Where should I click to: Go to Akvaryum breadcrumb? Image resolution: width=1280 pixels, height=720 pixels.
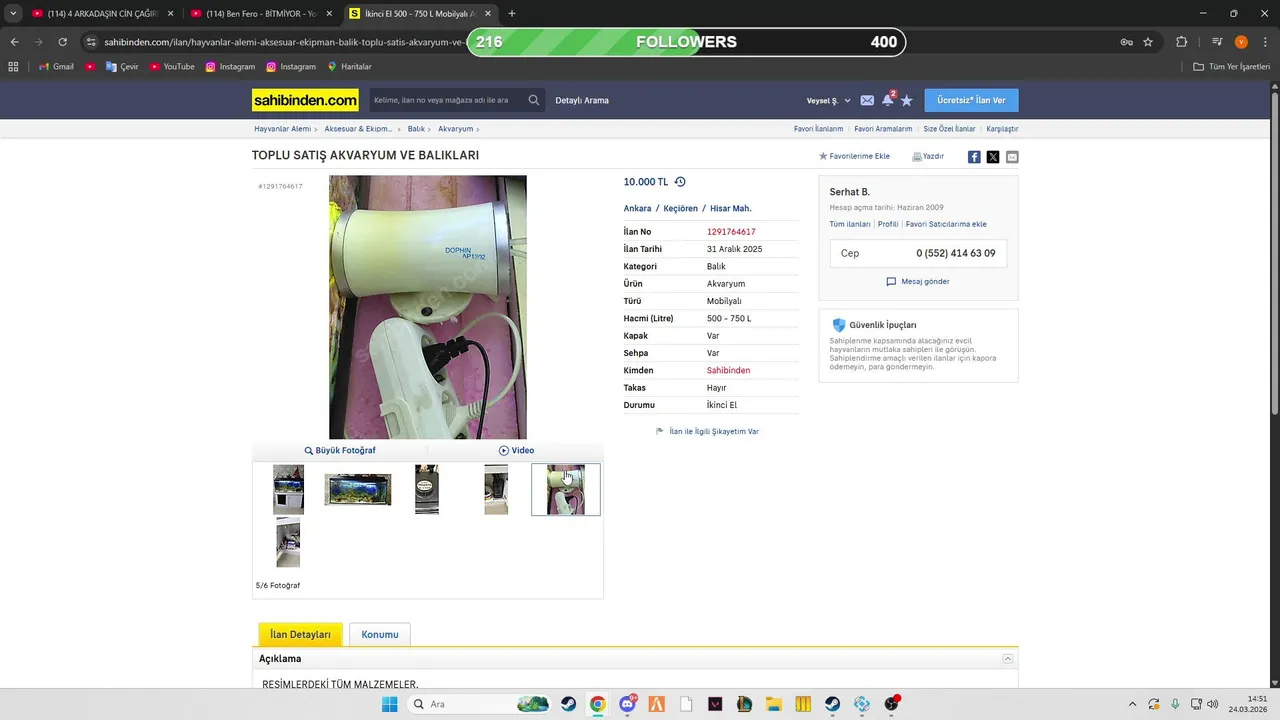pyautogui.click(x=455, y=129)
